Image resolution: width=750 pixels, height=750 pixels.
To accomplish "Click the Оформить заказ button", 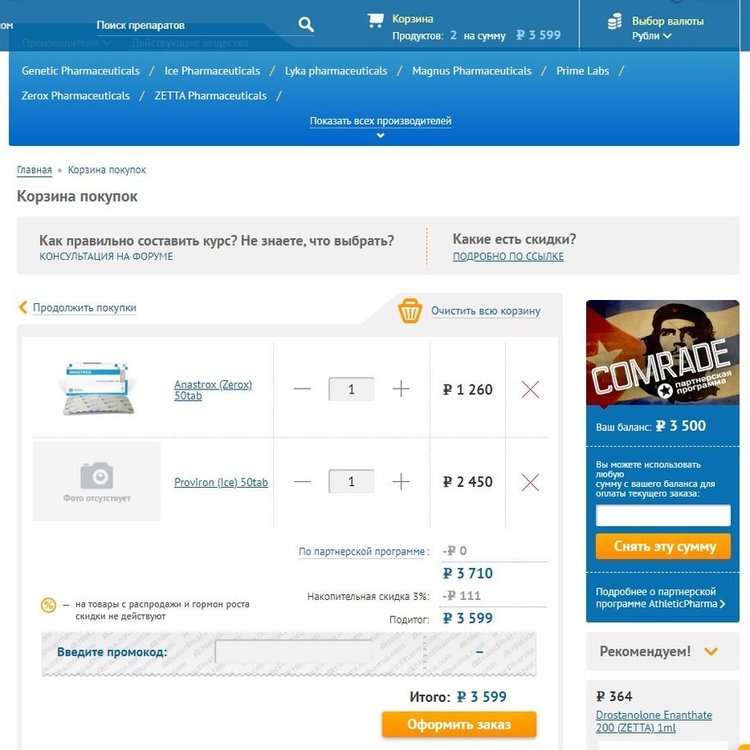I will click(459, 724).
